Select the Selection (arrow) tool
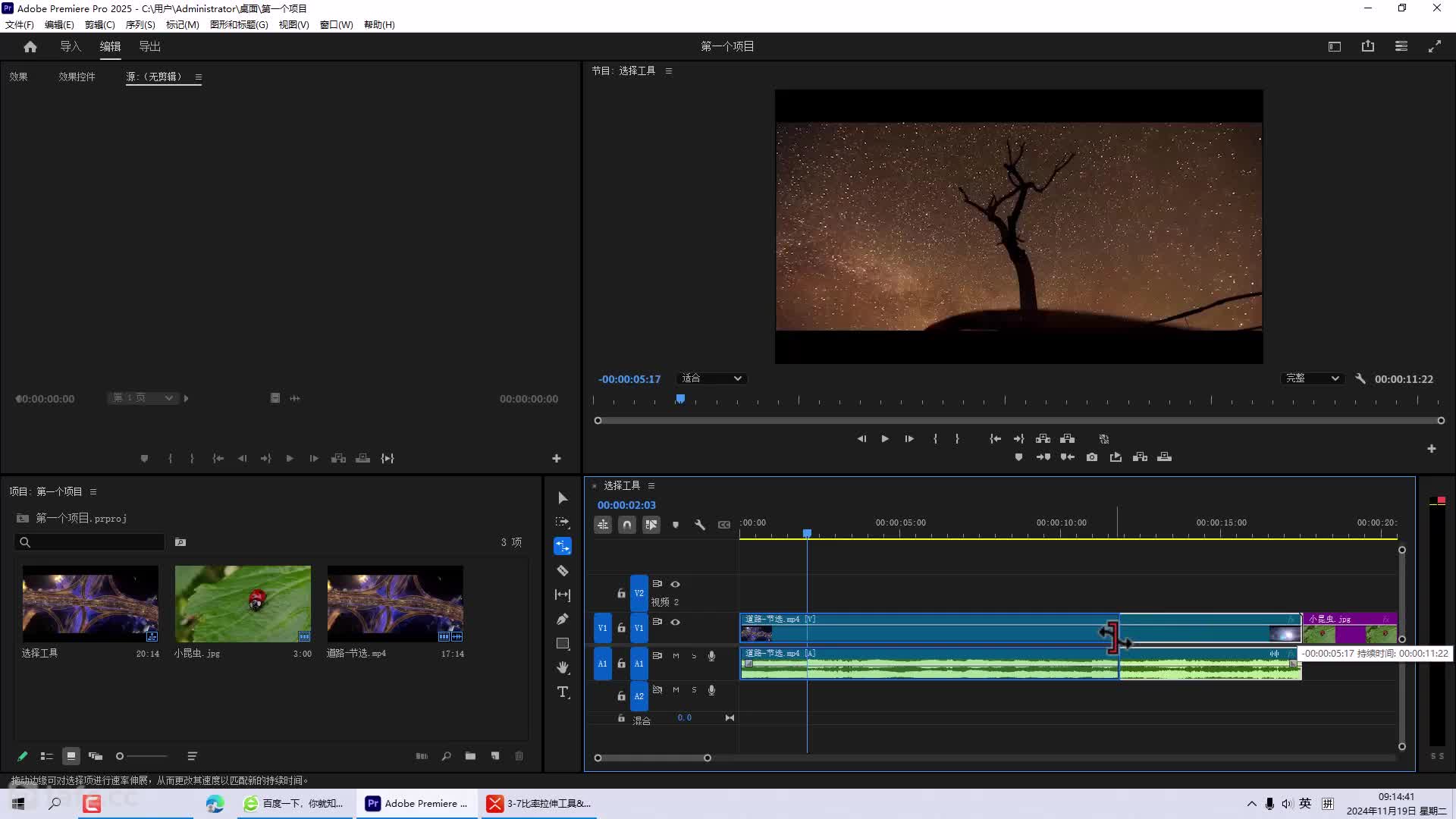Image resolution: width=1456 pixels, height=819 pixels. [x=563, y=498]
